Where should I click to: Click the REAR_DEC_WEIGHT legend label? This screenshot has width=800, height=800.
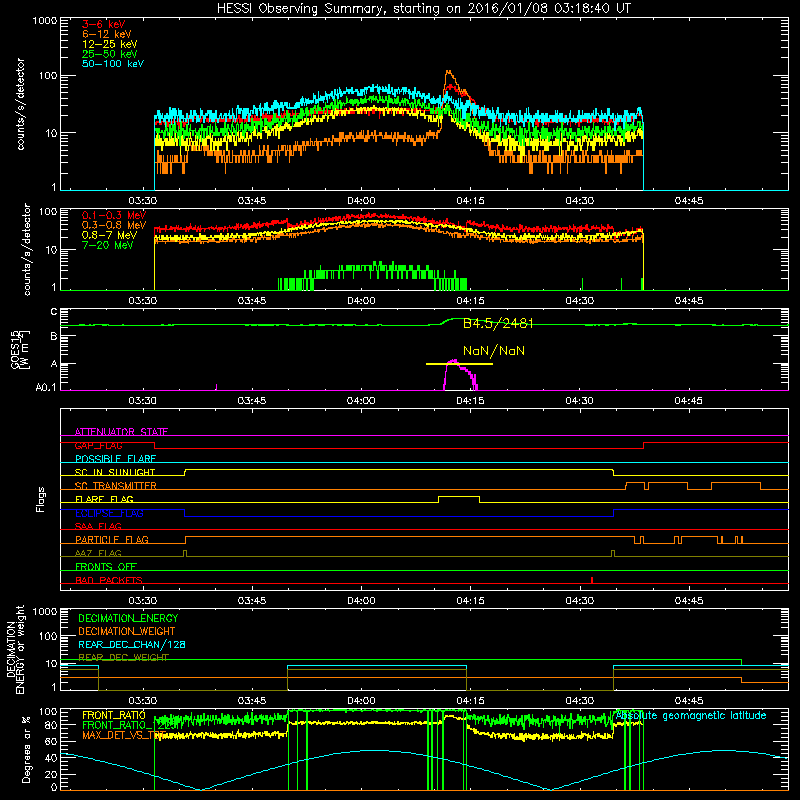(123, 658)
